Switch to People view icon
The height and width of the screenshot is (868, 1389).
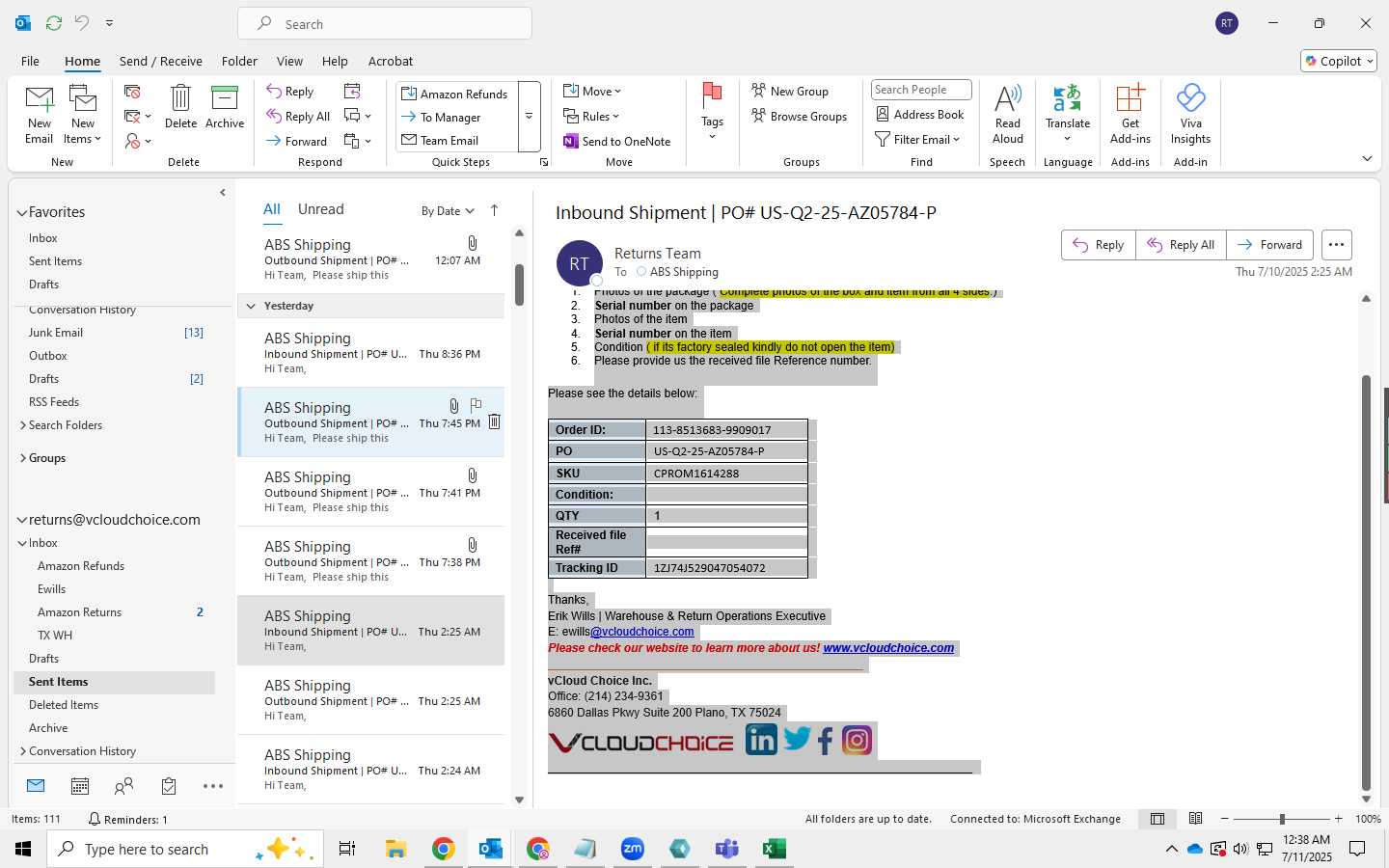124,786
